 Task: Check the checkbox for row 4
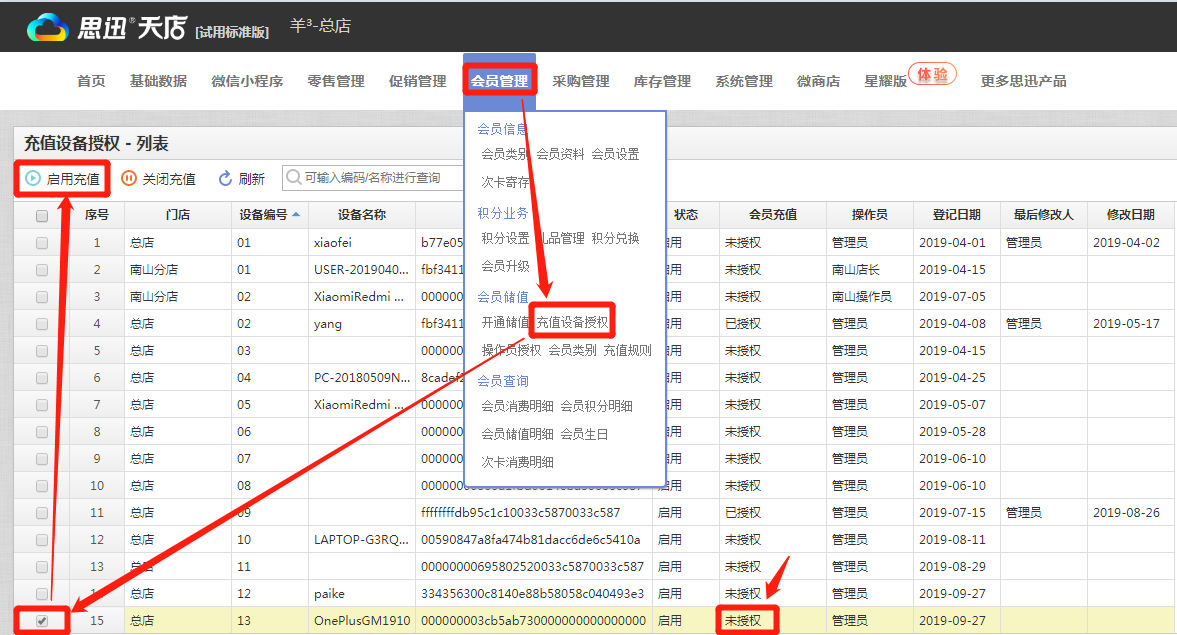pos(42,324)
